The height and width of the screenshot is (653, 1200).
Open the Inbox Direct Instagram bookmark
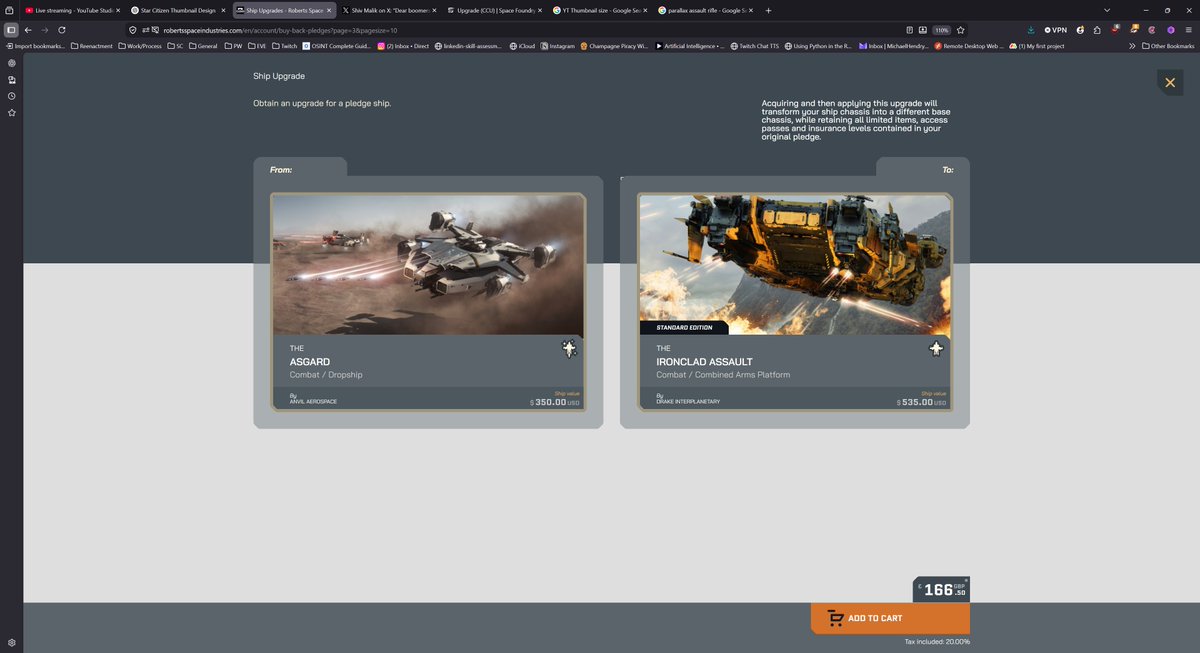[403, 46]
